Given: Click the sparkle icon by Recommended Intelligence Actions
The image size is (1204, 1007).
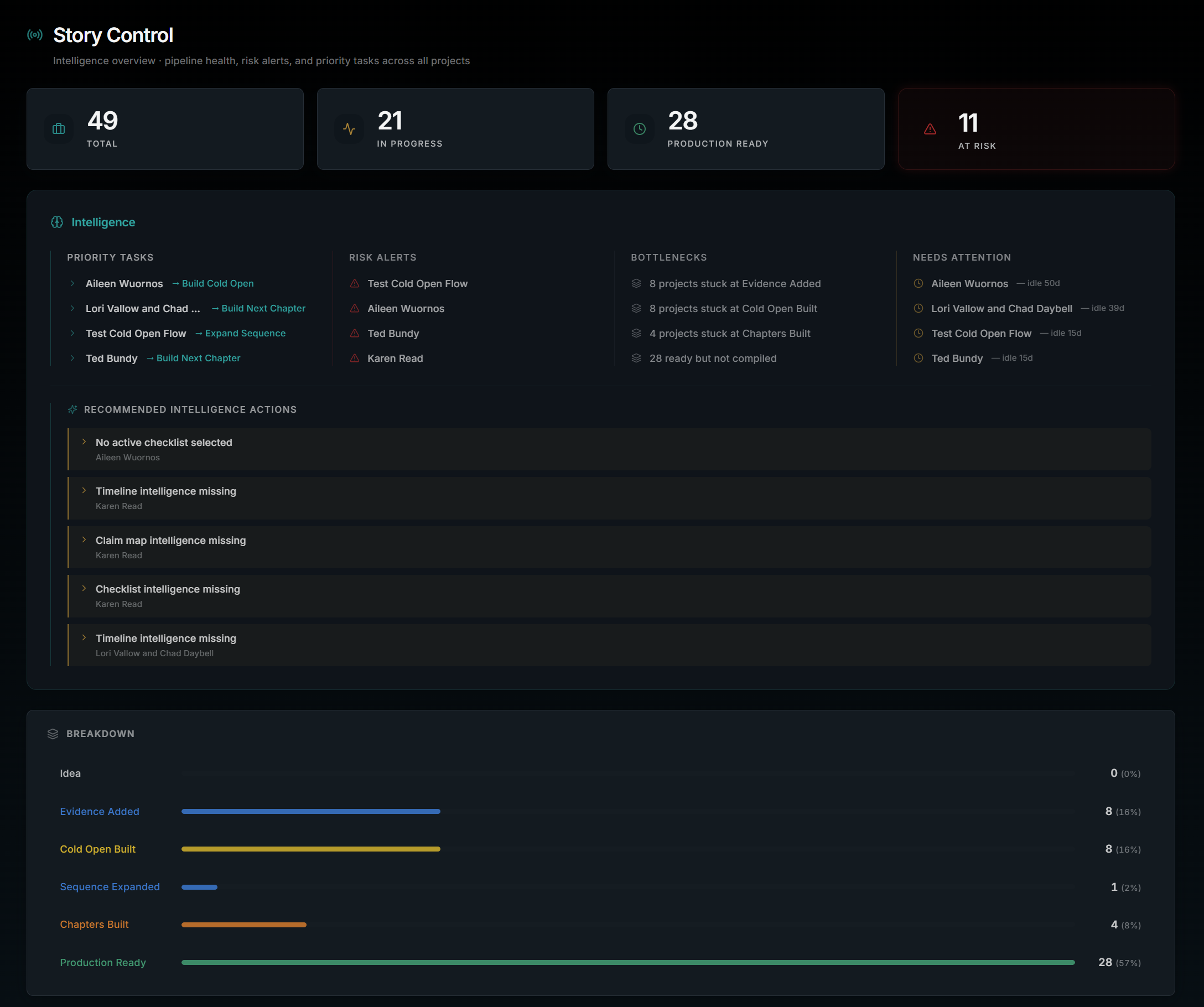Looking at the screenshot, I should 72,409.
